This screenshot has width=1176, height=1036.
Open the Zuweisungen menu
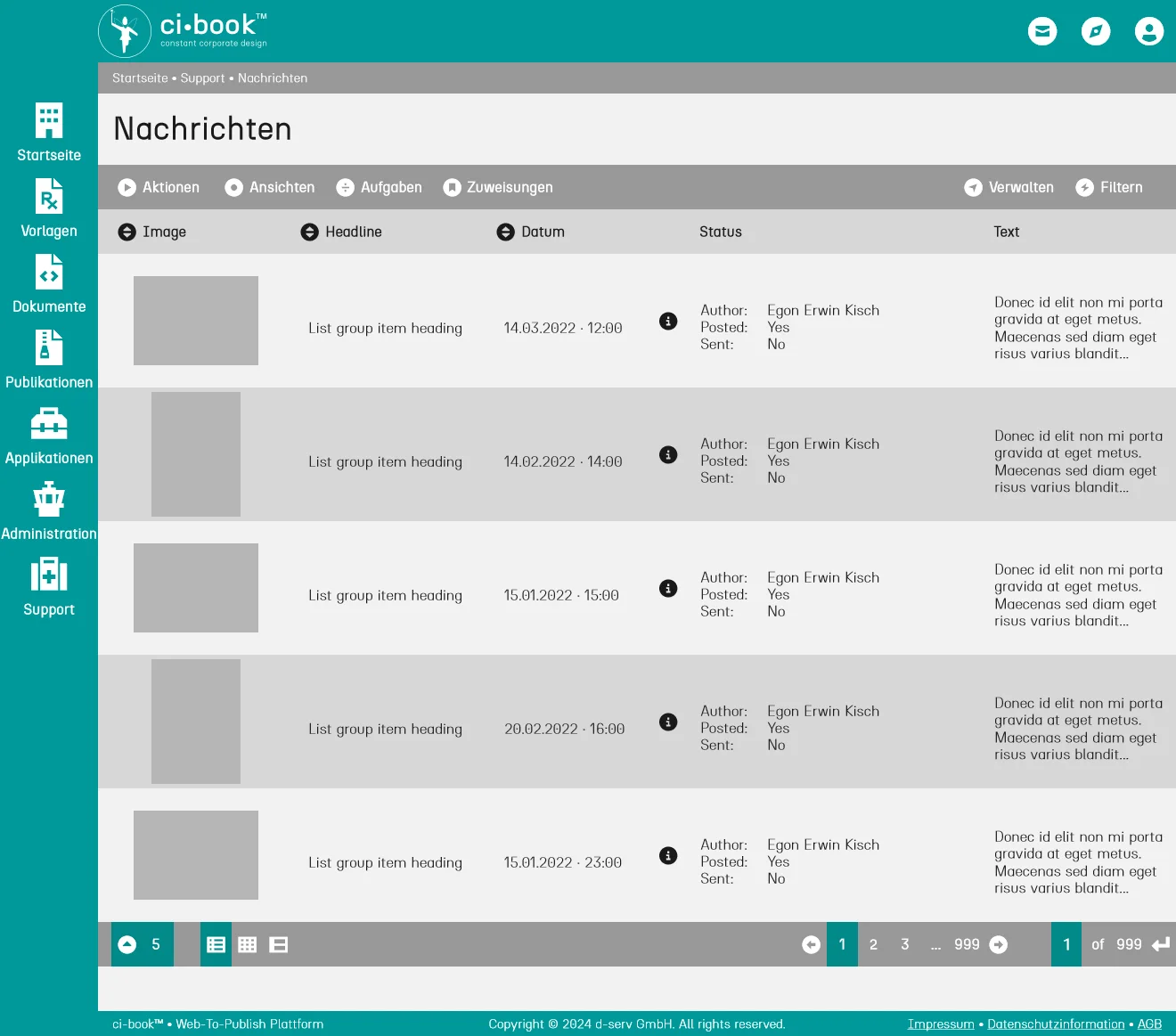498,187
